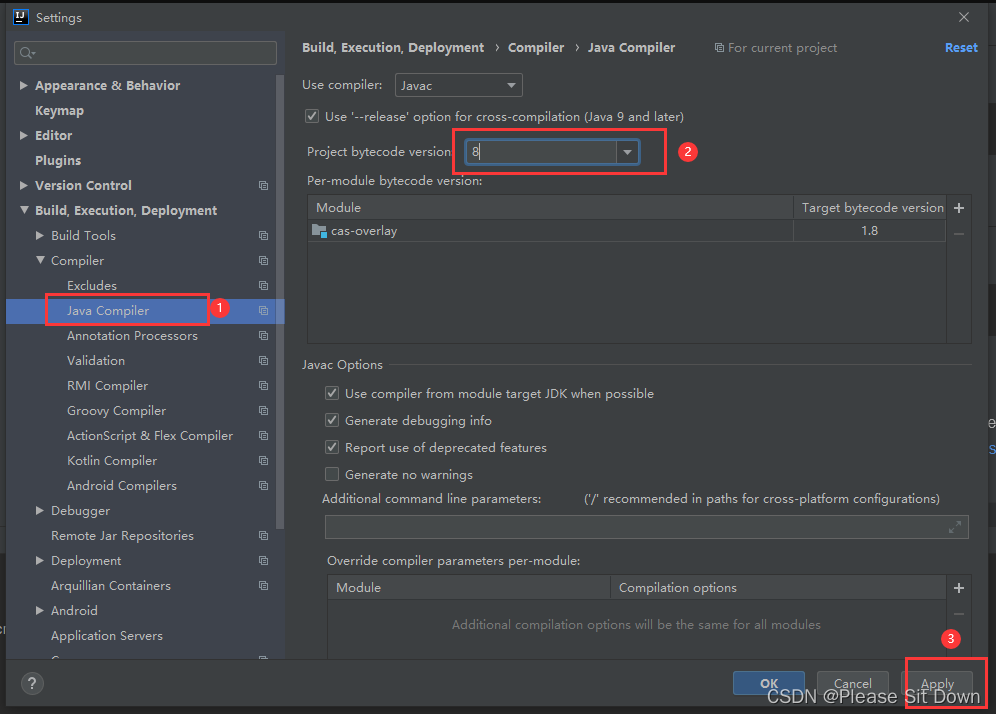Viewport: 996px width, 714px height.
Task: Click the cas-overlay module folder icon
Action: (x=319, y=231)
